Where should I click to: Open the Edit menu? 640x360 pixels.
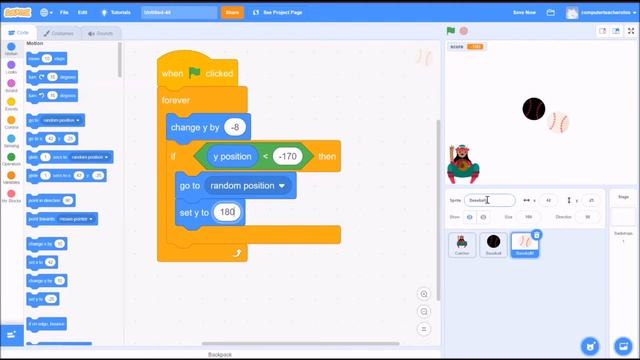[x=82, y=12]
